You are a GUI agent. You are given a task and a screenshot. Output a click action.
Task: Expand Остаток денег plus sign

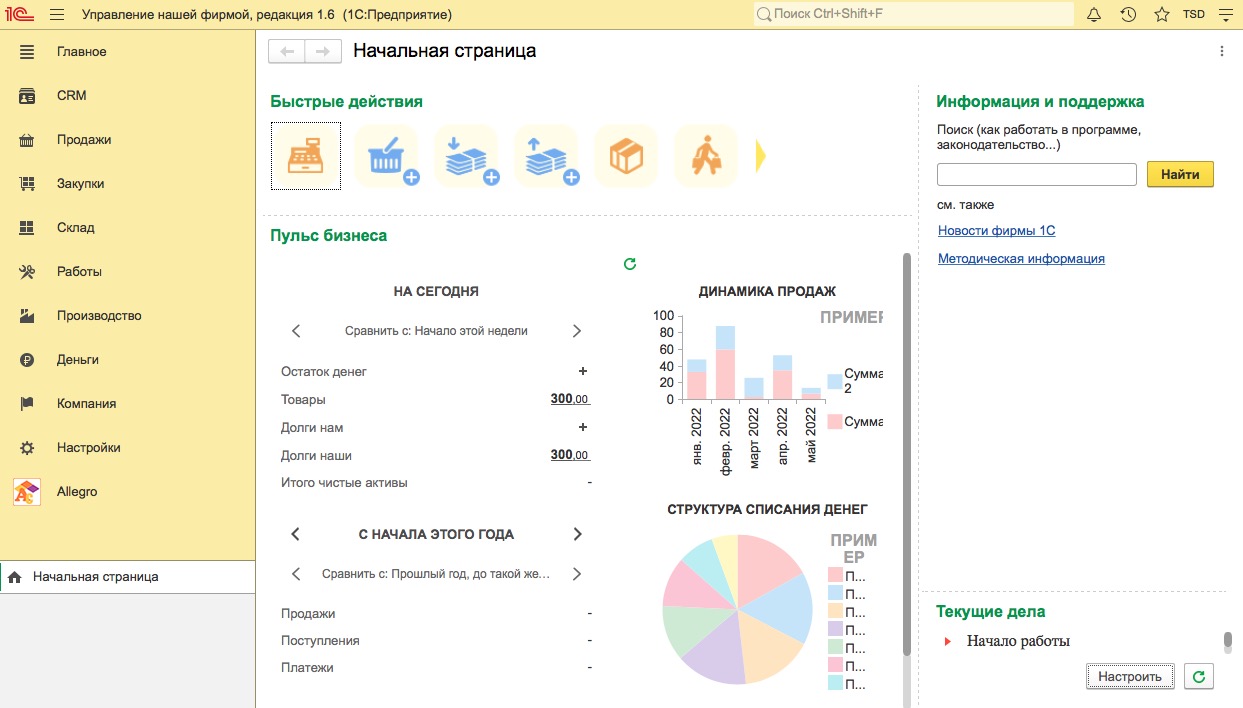click(583, 371)
